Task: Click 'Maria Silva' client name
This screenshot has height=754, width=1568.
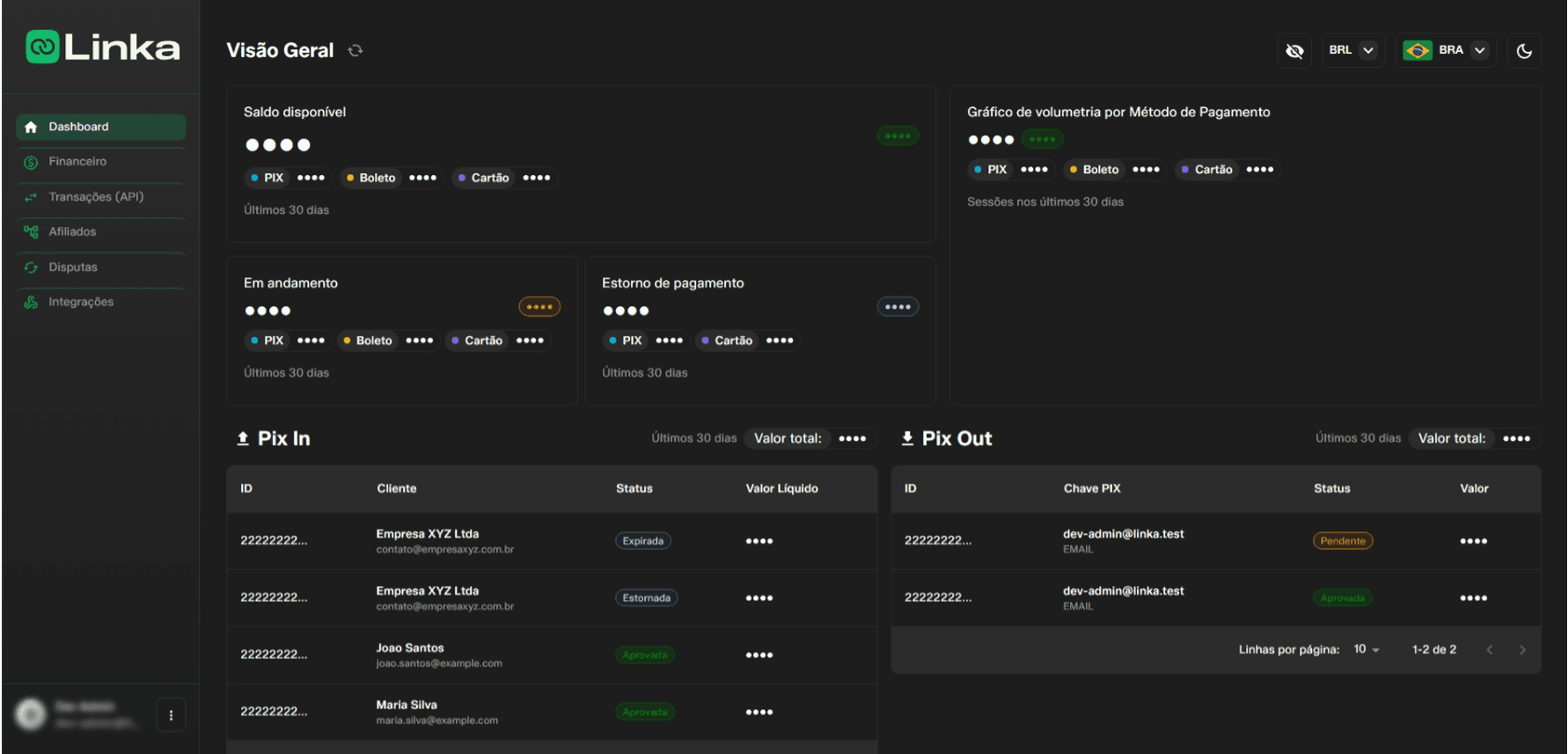Action: 407,705
